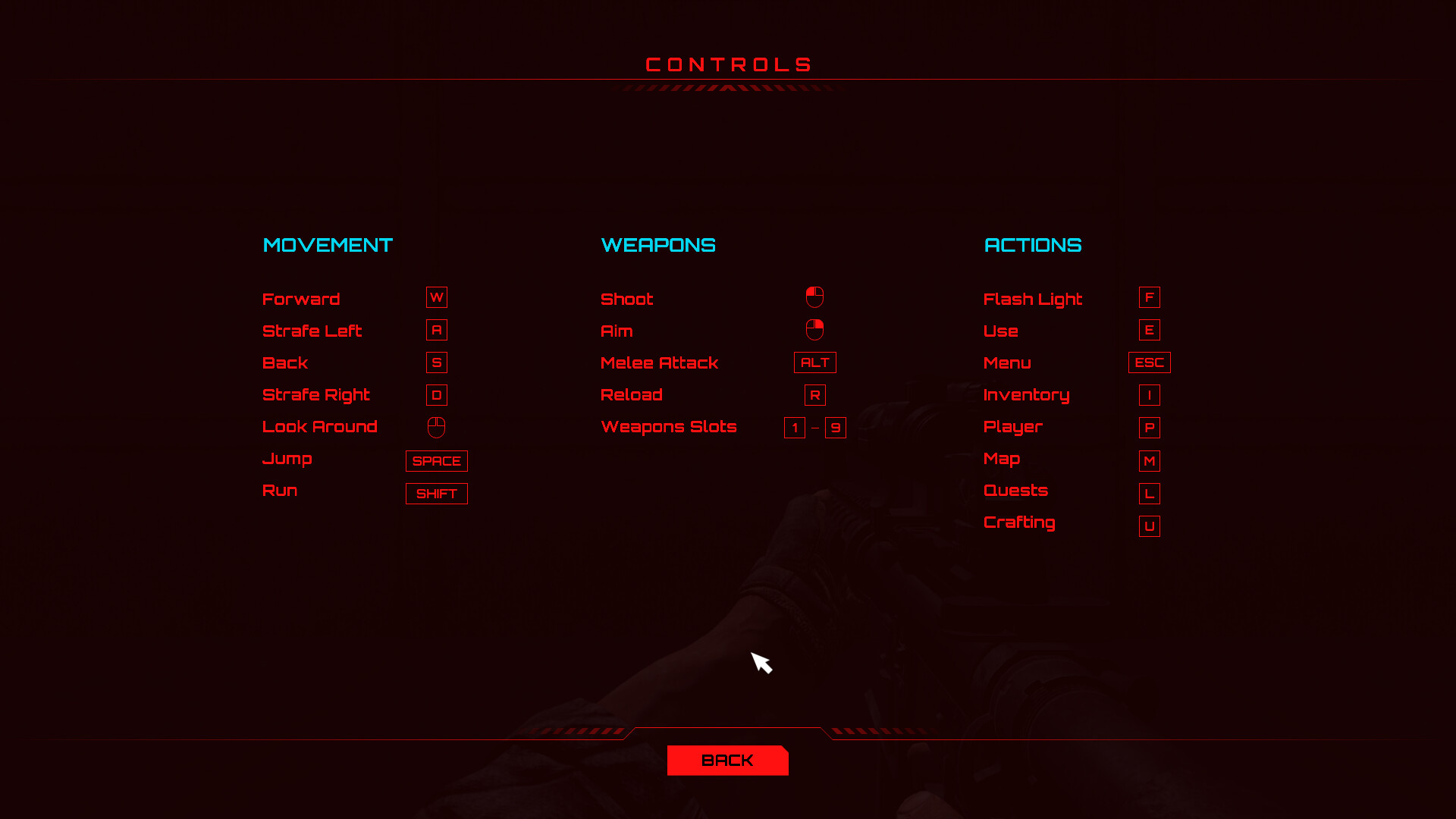Click the Melee Attack ALT keybind
1456x819 pixels.
tap(815, 361)
